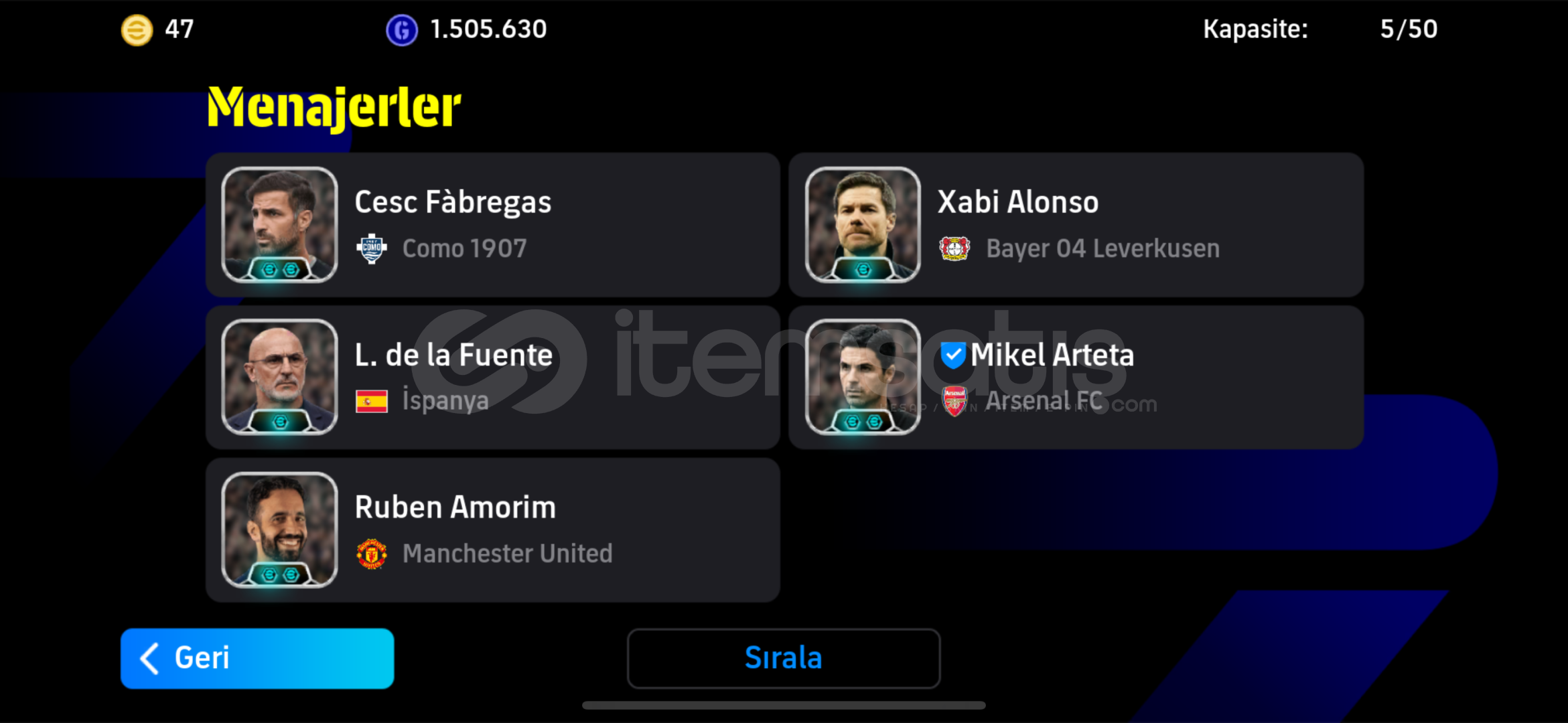Tap the 1.505.630 GP balance
Screen dimensions: 1568x723
(x=488, y=29)
